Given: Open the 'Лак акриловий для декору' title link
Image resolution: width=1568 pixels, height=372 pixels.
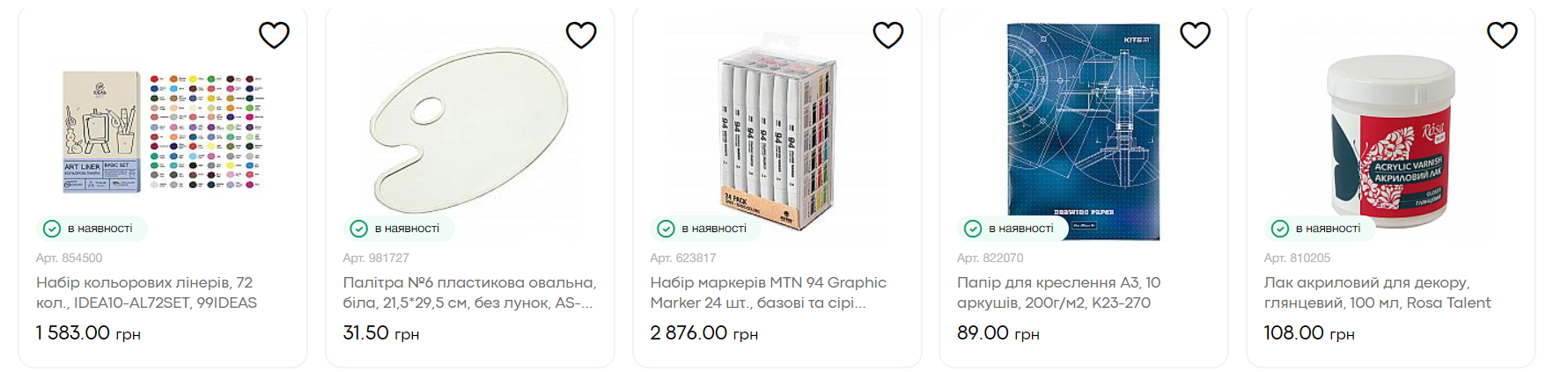Looking at the screenshot, I should click(x=1377, y=292).
